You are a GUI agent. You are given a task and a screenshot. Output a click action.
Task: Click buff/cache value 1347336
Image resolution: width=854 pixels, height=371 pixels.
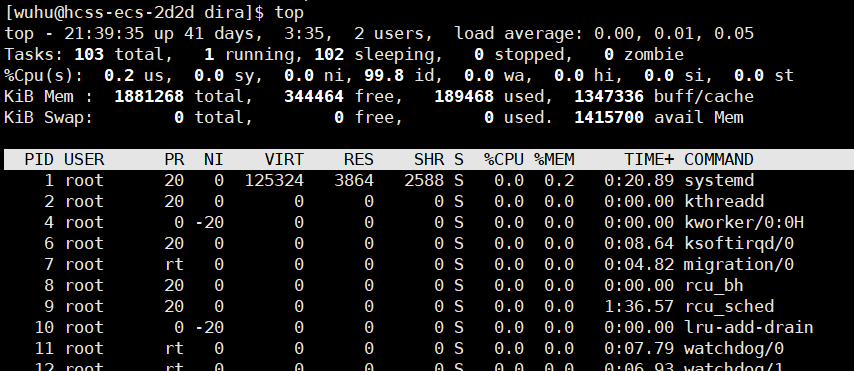609,96
